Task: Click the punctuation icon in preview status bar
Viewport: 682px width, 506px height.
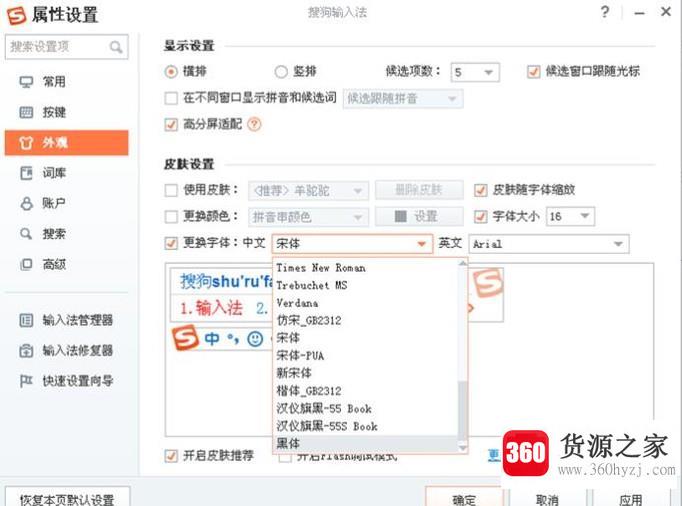Action: [233, 338]
